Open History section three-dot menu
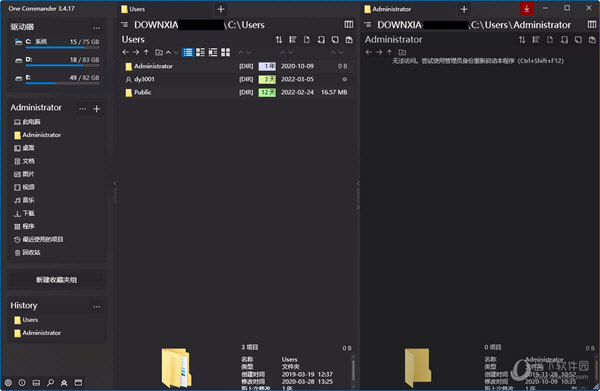 point(96,306)
